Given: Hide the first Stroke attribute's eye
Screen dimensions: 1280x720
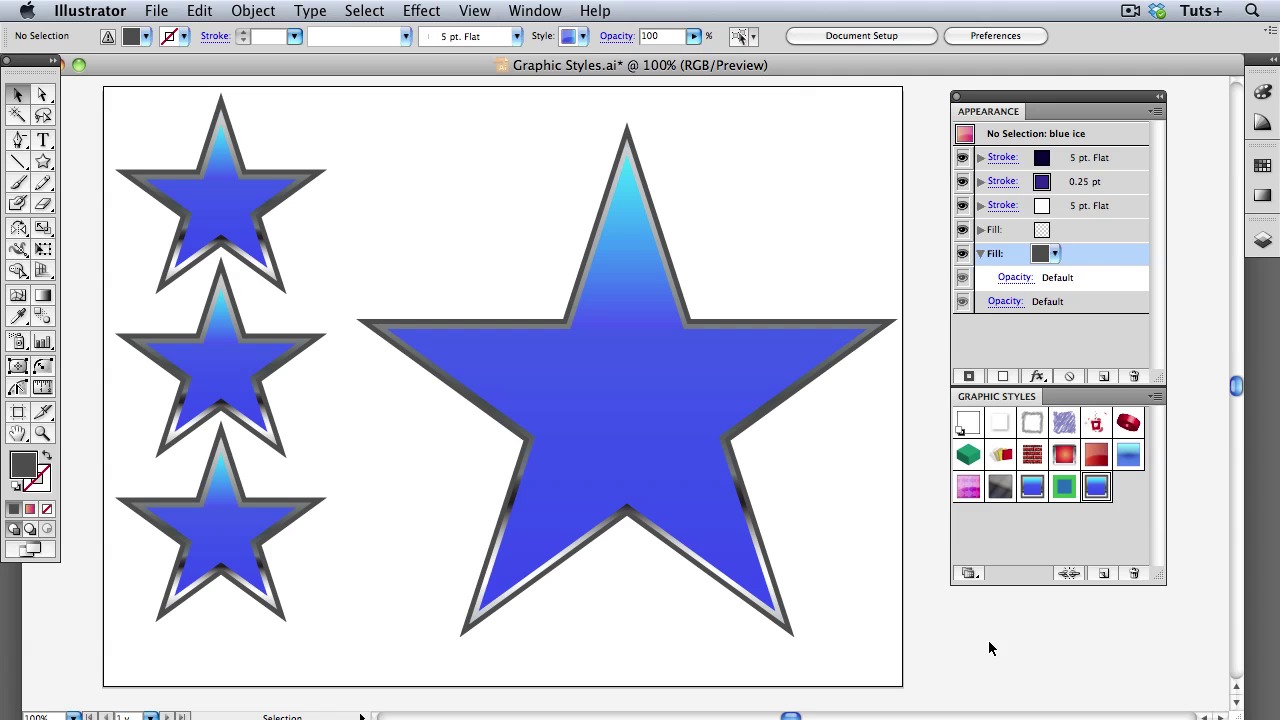Looking at the screenshot, I should tap(962, 157).
